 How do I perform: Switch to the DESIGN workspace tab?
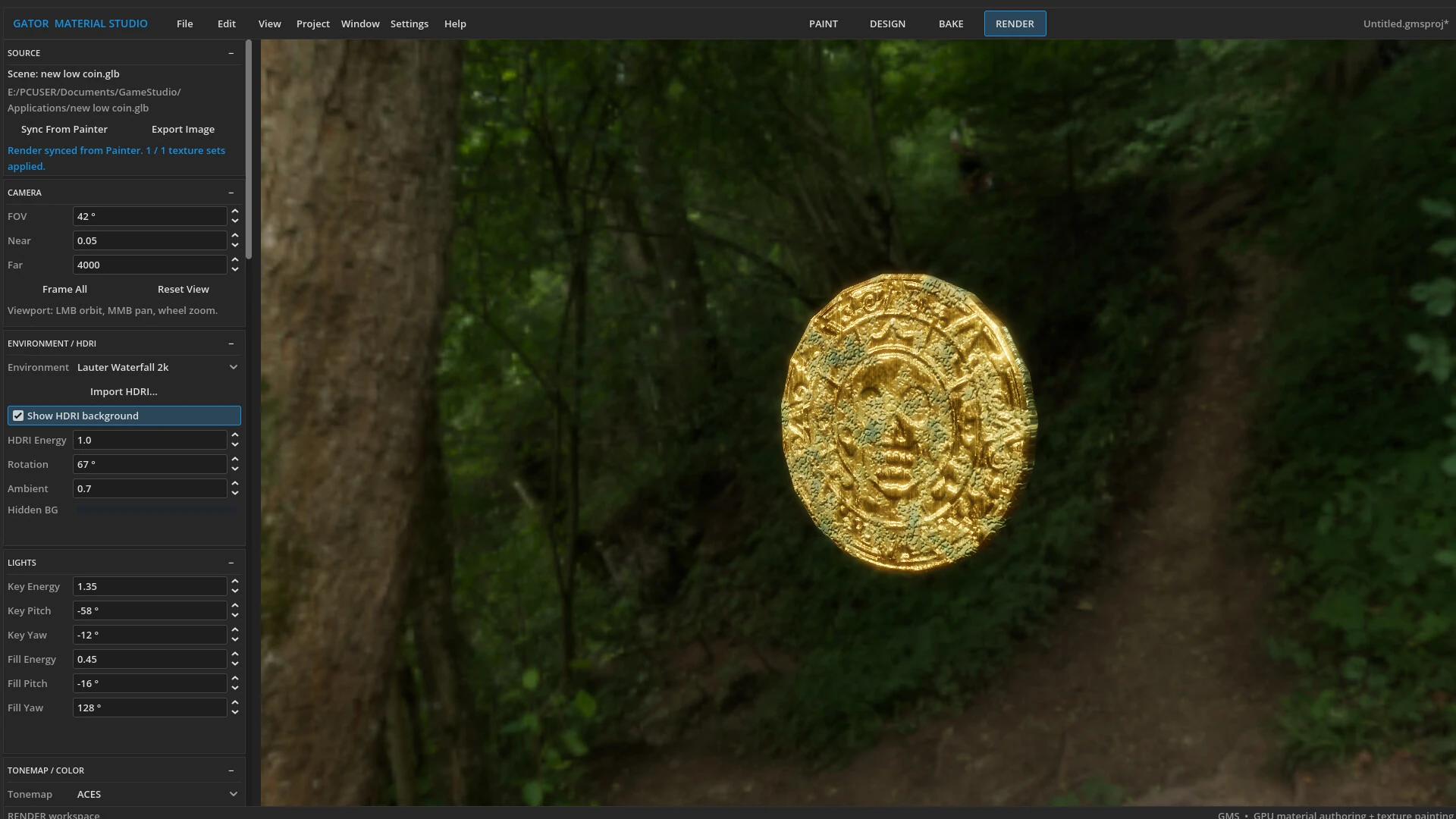[888, 24]
